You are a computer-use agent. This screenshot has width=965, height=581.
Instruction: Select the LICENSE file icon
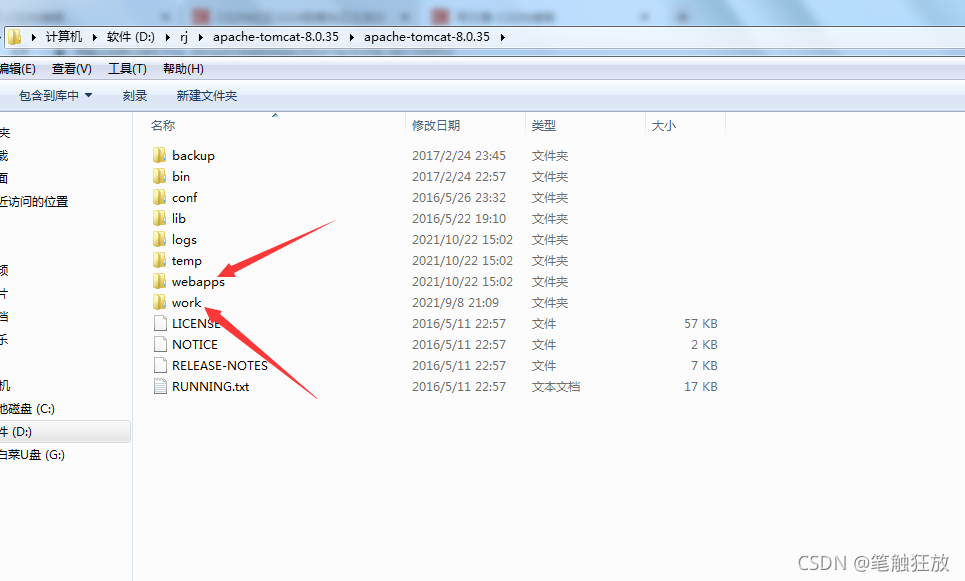pyautogui.click(x=160, y=323)
